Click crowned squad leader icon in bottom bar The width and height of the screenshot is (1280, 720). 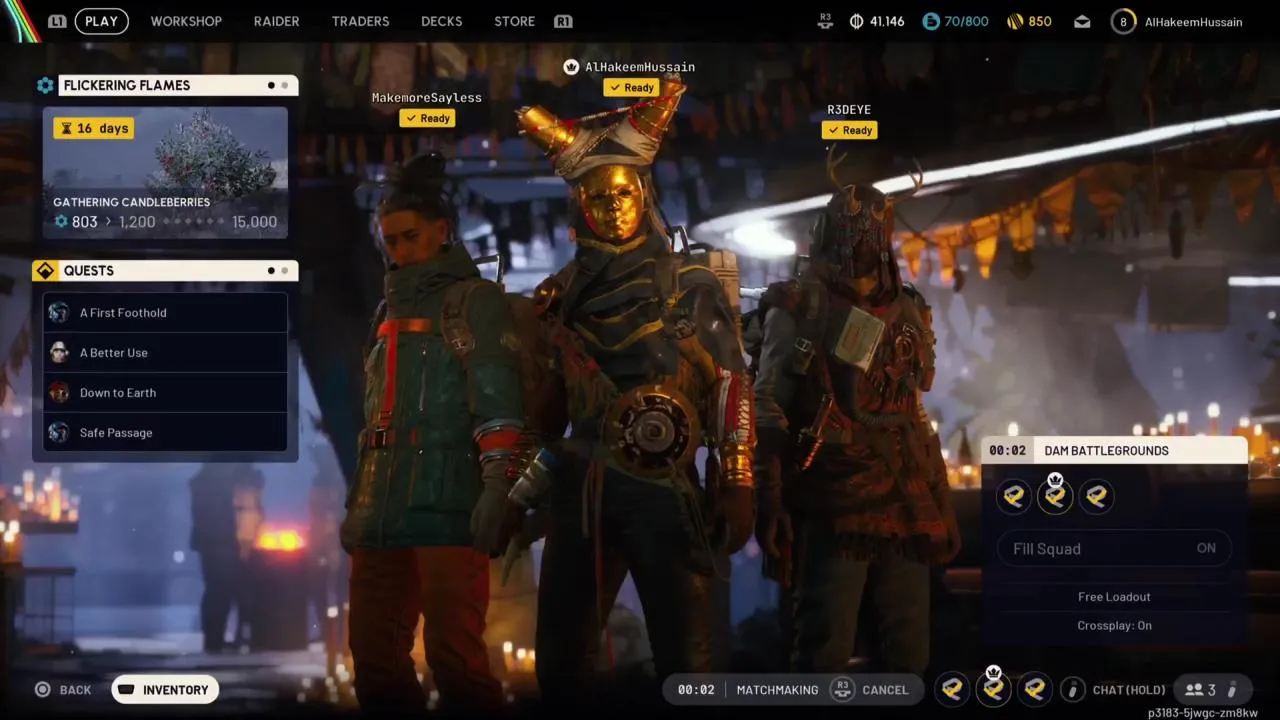(993, 688)
